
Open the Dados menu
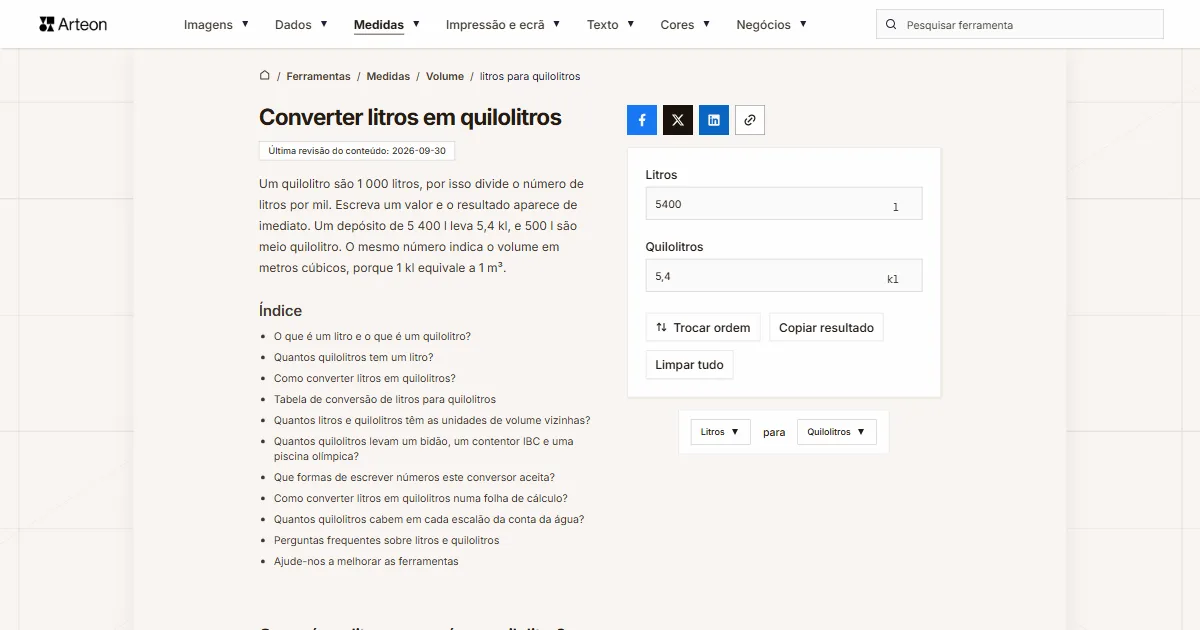(301, 24)
